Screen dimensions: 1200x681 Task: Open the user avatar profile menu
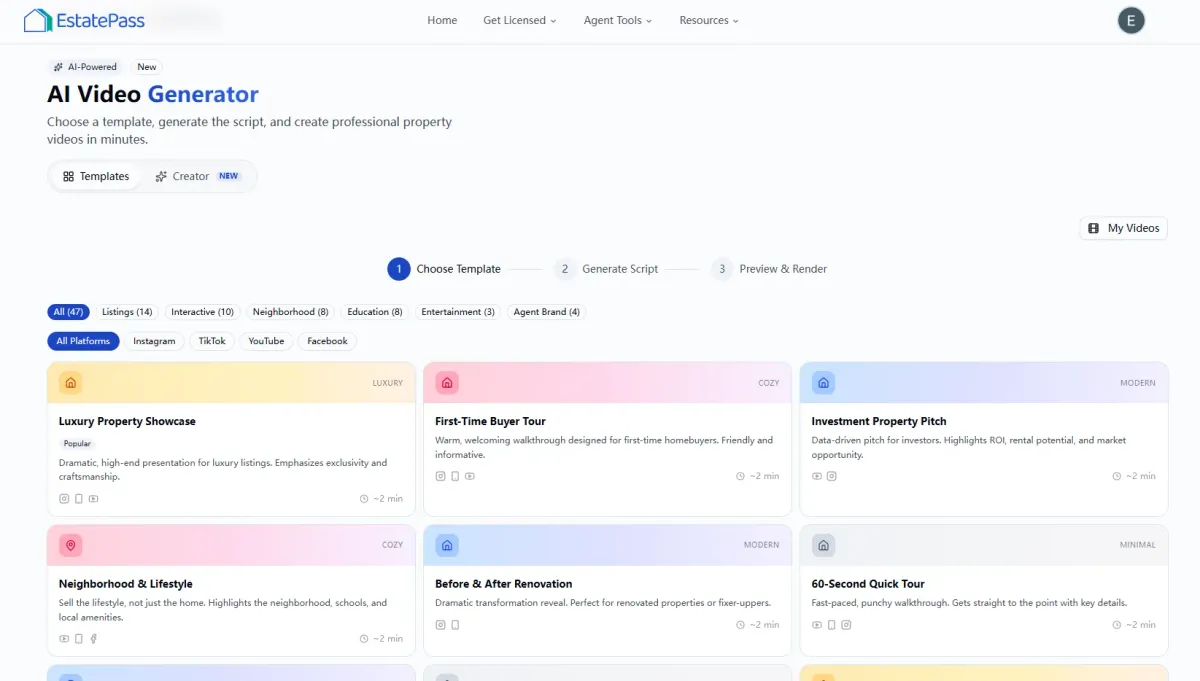1131,20
